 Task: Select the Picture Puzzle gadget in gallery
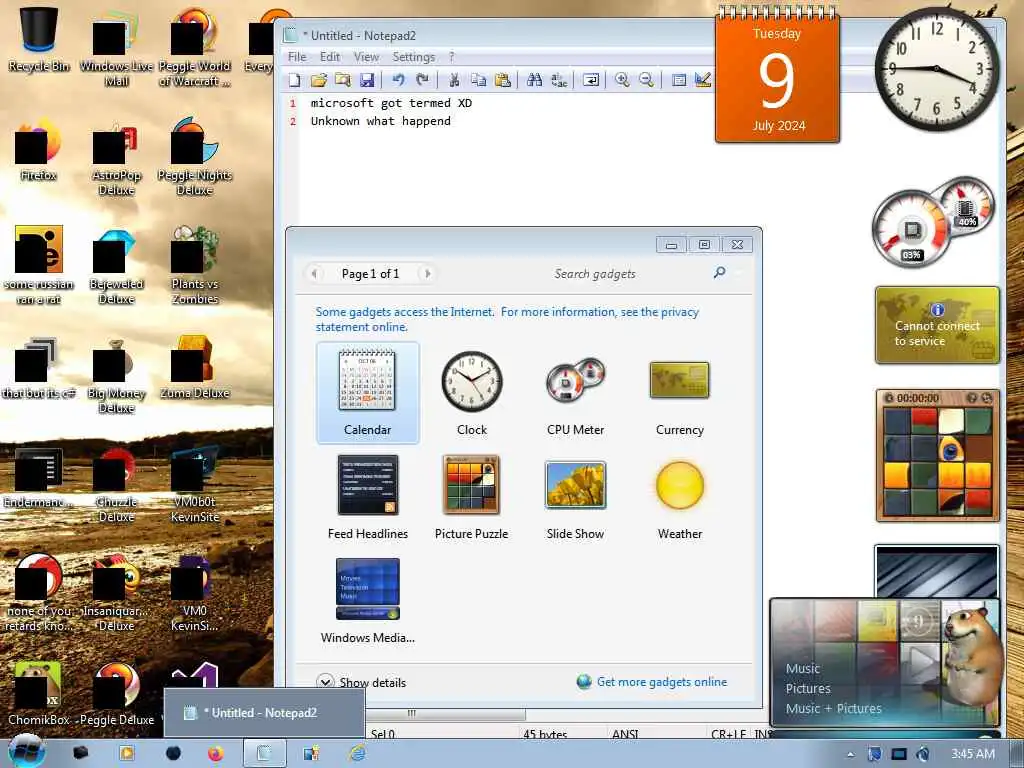click(472, 497)
